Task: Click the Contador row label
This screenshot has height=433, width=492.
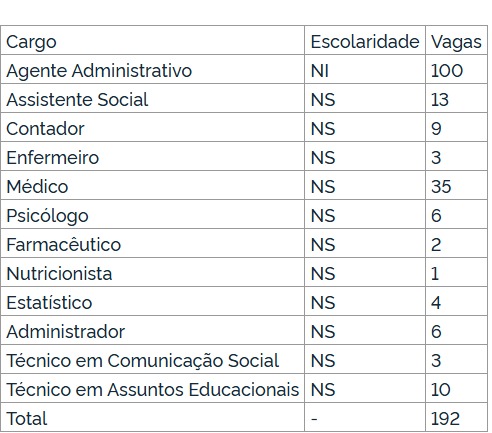Action: click(45, 129)
